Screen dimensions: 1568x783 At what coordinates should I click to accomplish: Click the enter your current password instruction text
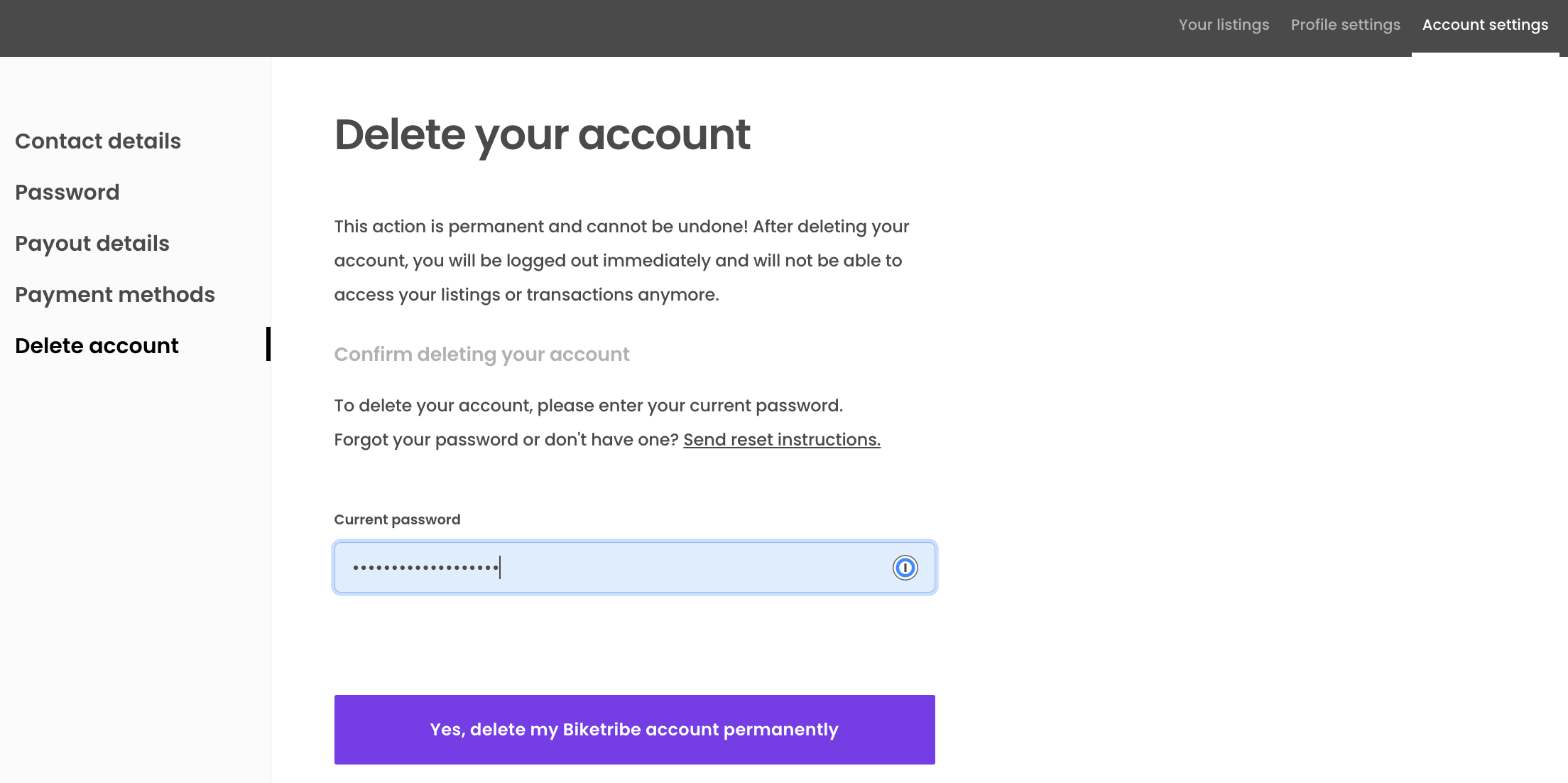588,406
